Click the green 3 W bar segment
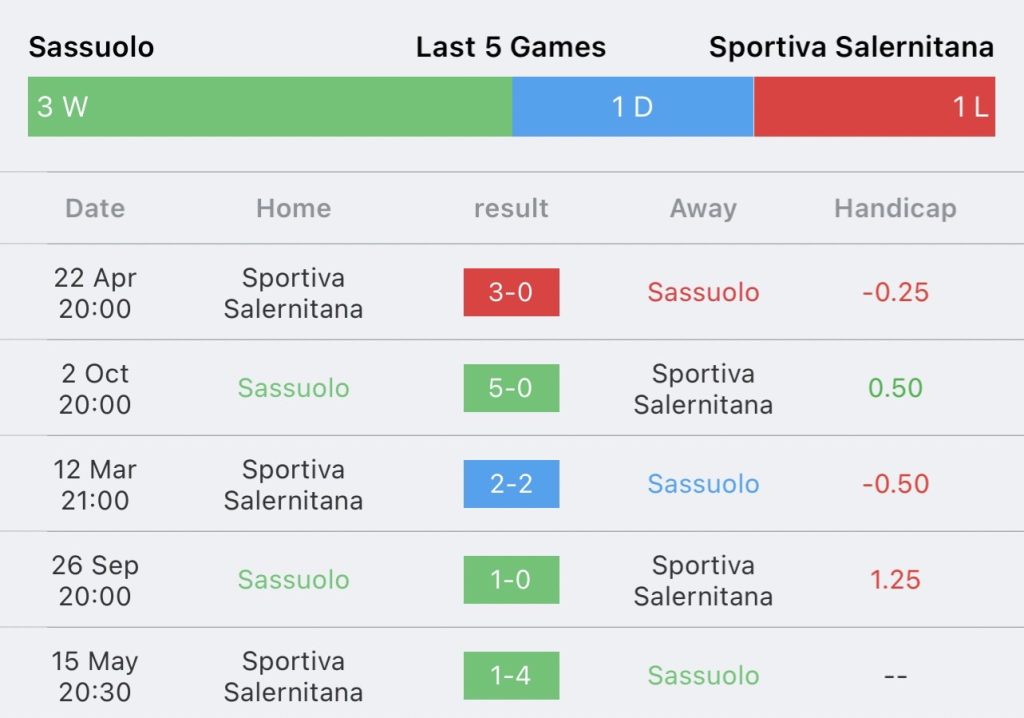The width and height of the screenshot is (1024, 718). point(270,106)
